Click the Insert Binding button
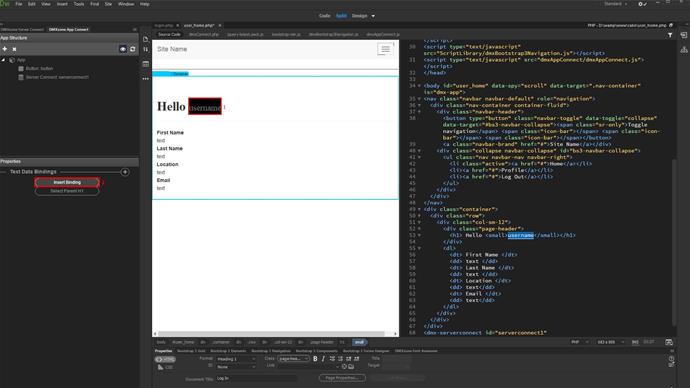 tap(67, 182)
